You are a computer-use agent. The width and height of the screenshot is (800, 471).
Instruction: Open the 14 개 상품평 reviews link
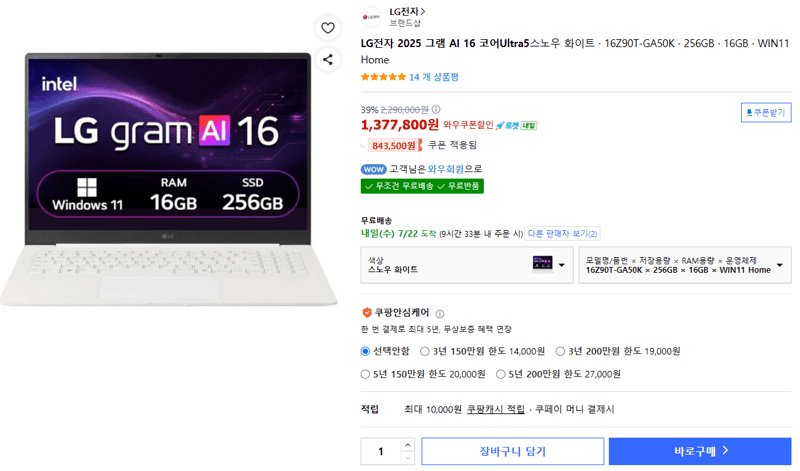pos(434,77)
